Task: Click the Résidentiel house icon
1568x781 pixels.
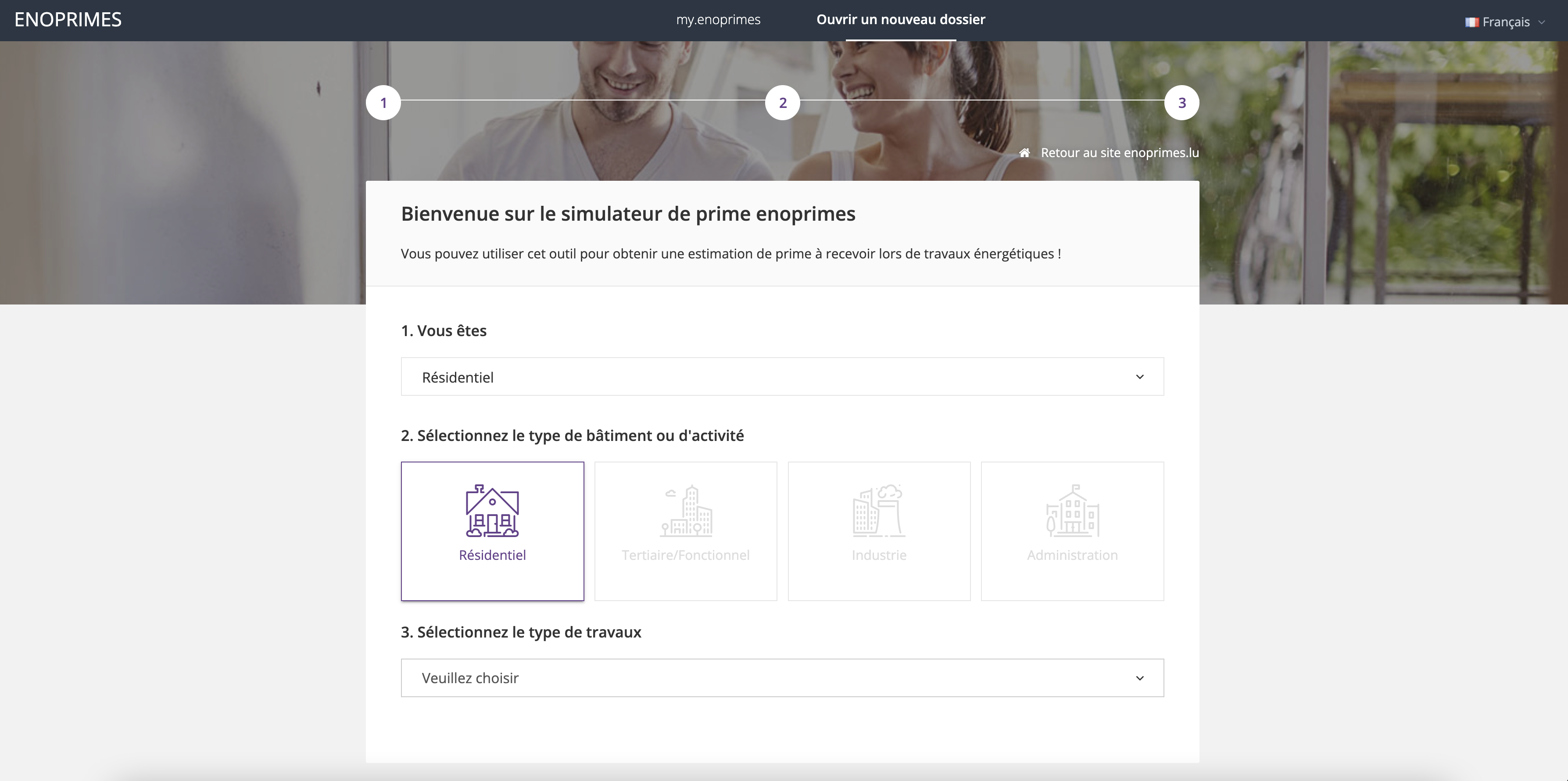Action: click(x=492, y=511)
